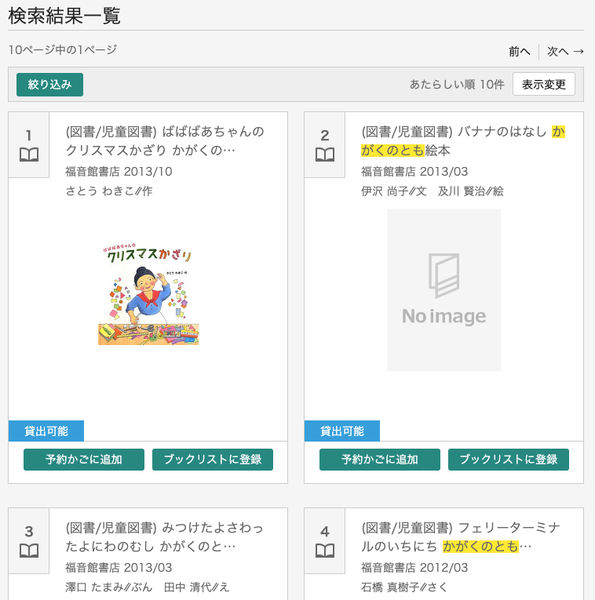595x600 pixels.
Task: Click author text 伊沢 尚子∥文 及川 賢治∥絵
Action: 432,191
